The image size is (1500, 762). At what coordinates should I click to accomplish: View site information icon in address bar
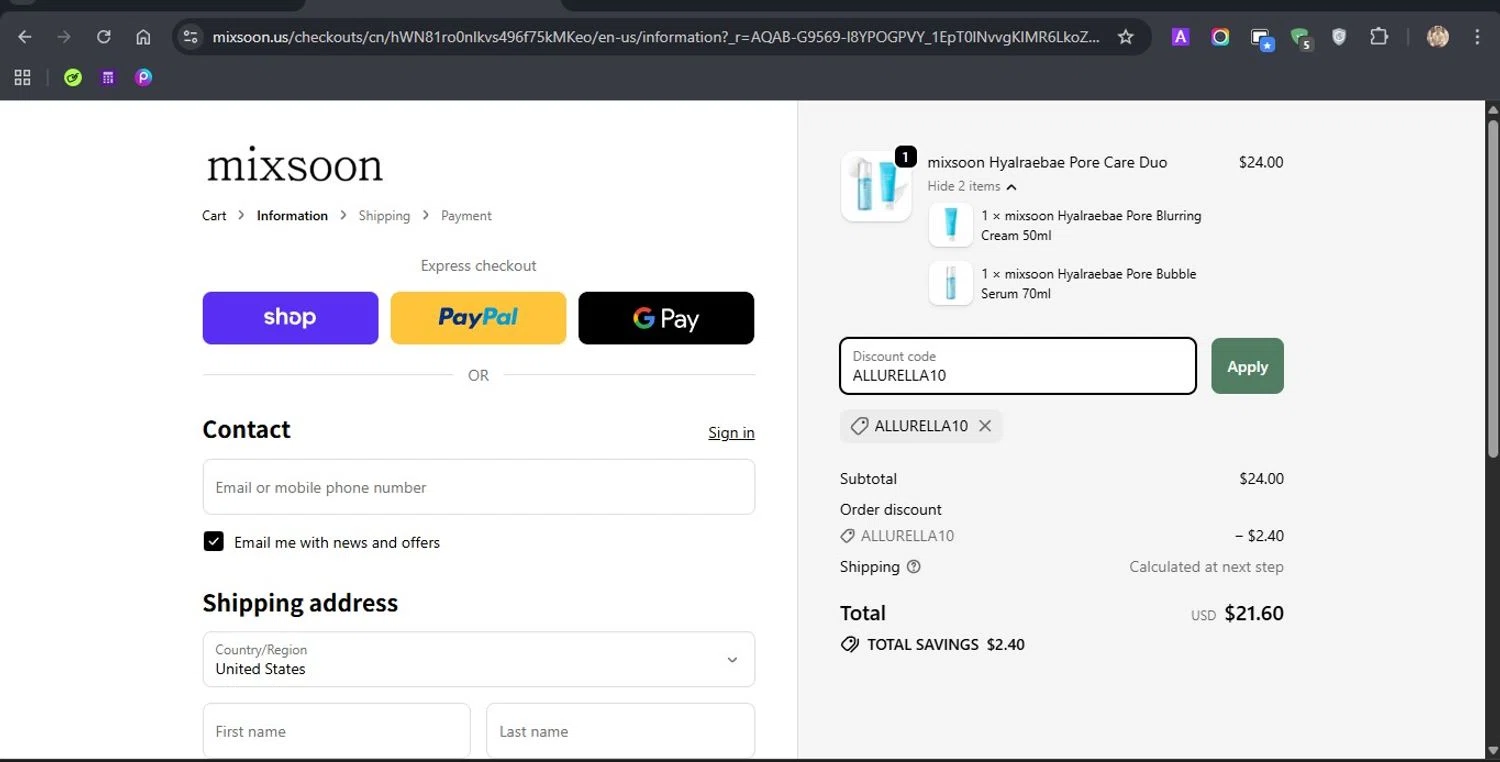[190, 37]
